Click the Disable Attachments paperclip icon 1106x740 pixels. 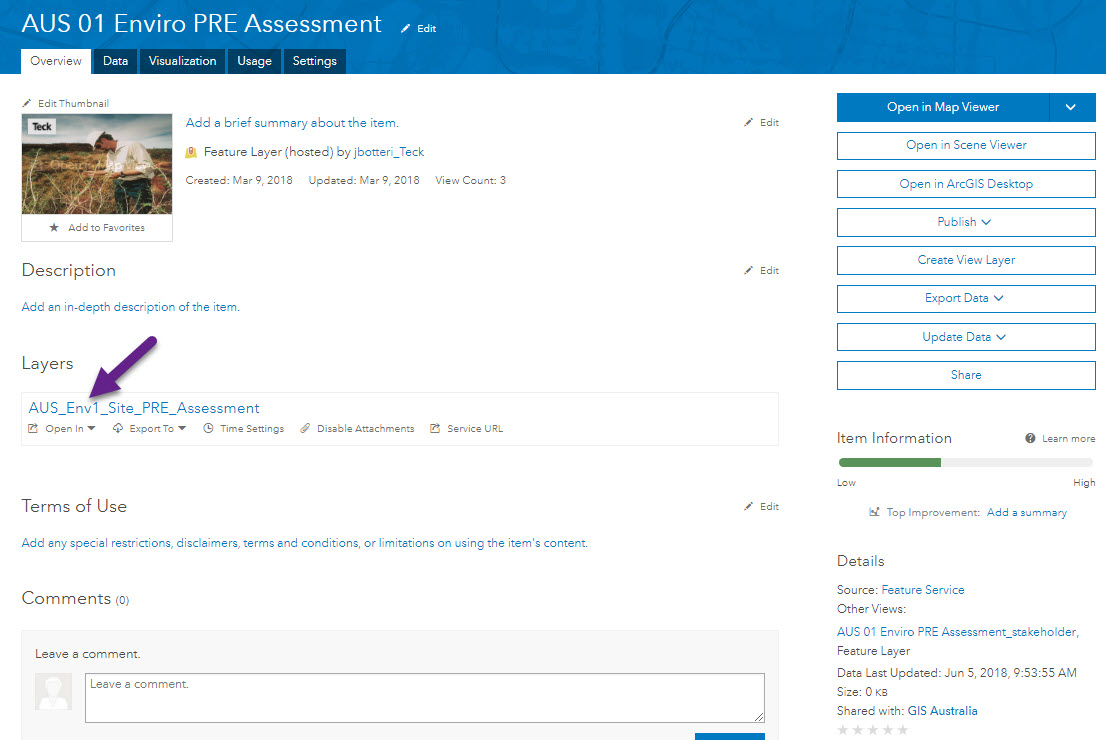point(305,428)
